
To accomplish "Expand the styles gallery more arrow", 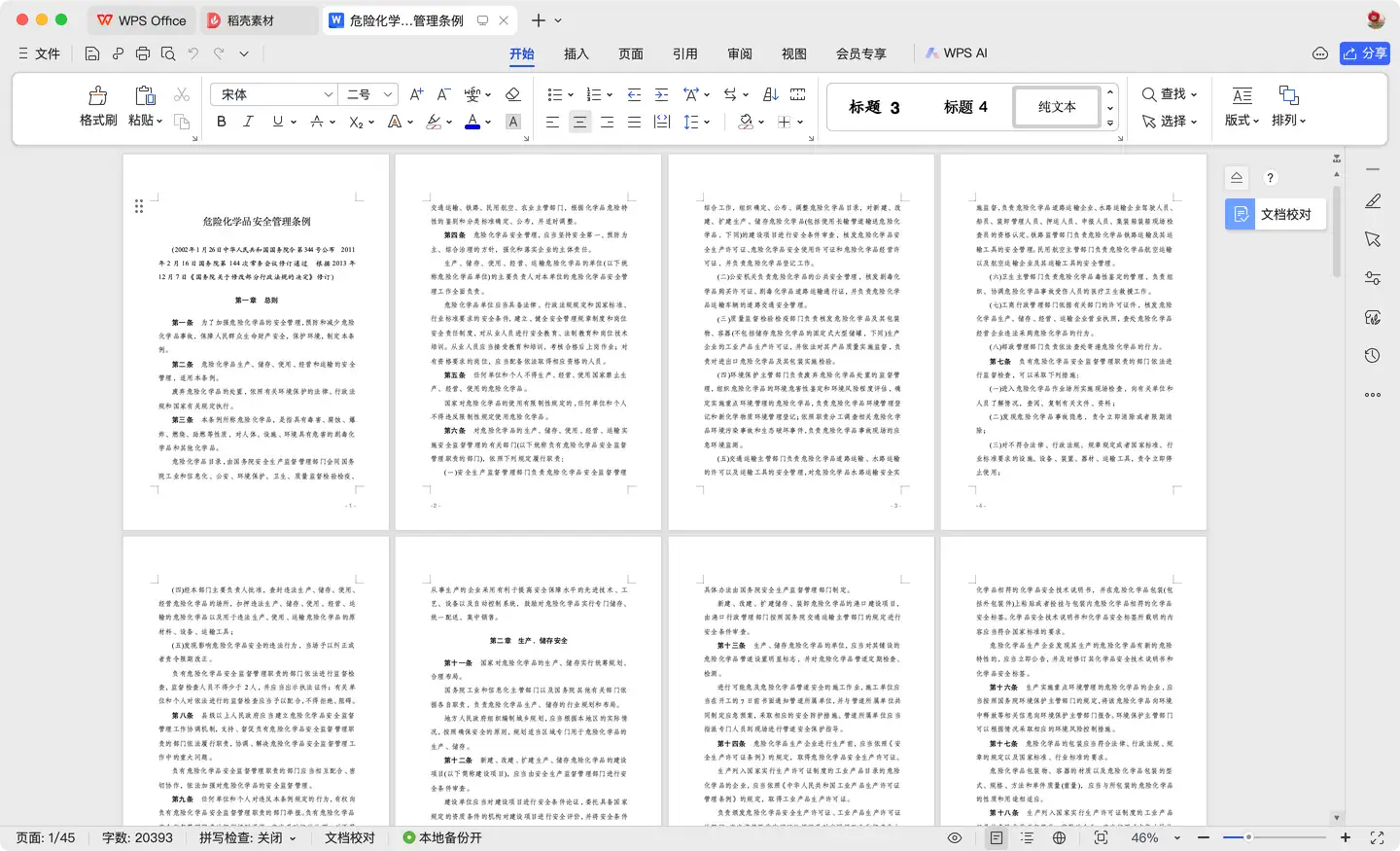I will click(1110, 123).
